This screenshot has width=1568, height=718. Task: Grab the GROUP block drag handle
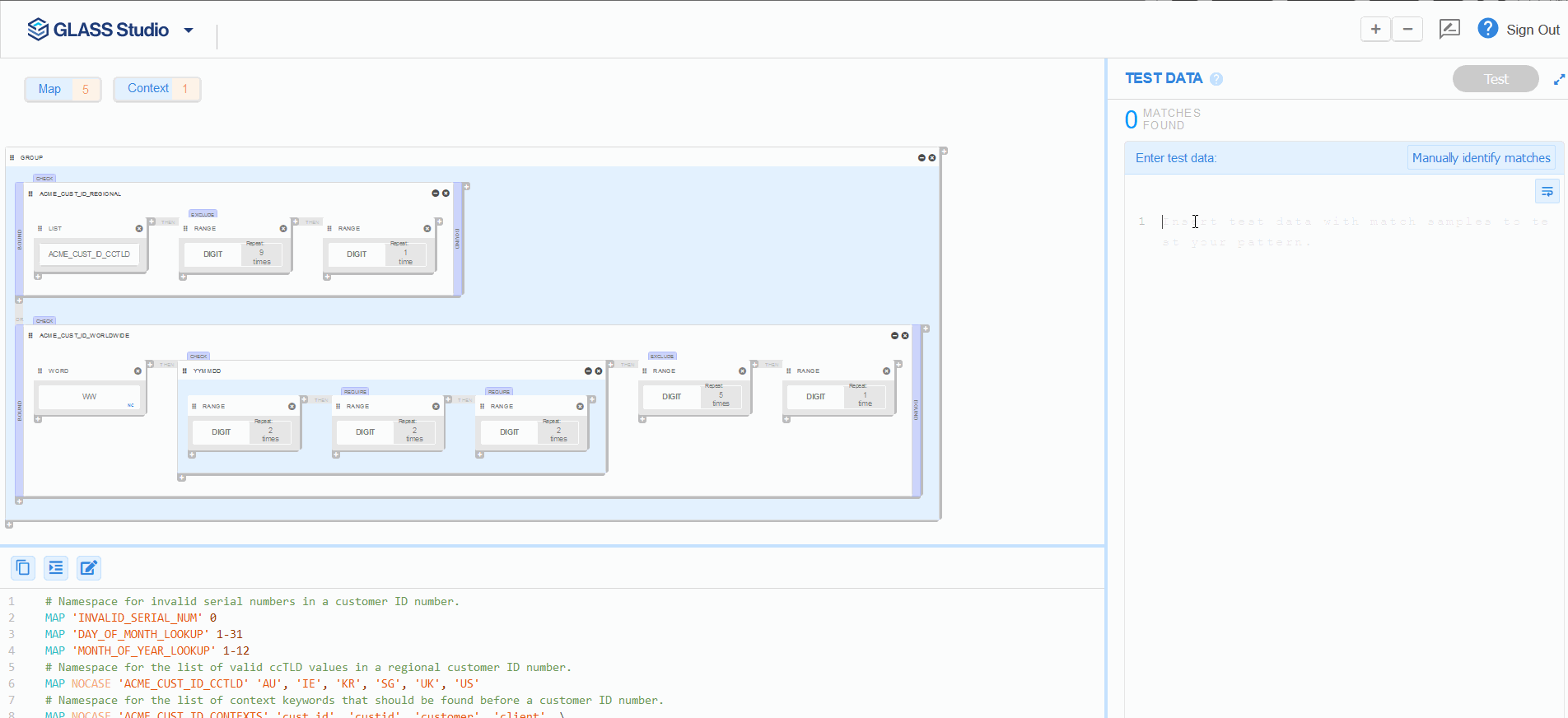tap(12, 157)
